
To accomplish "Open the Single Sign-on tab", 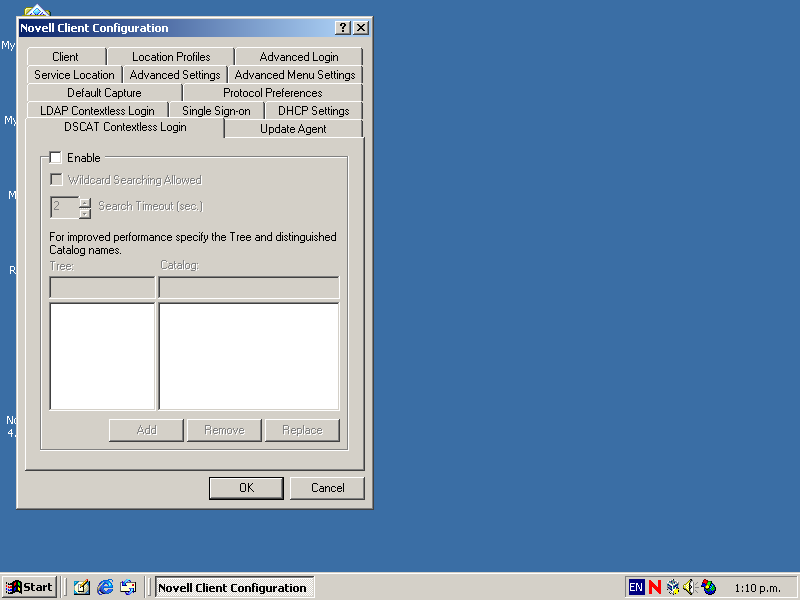I will click(216, 111).
